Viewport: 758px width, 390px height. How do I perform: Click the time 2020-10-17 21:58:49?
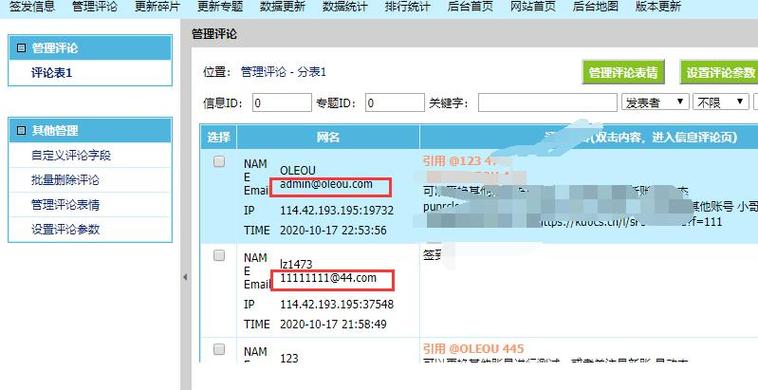tap(333, 324)
